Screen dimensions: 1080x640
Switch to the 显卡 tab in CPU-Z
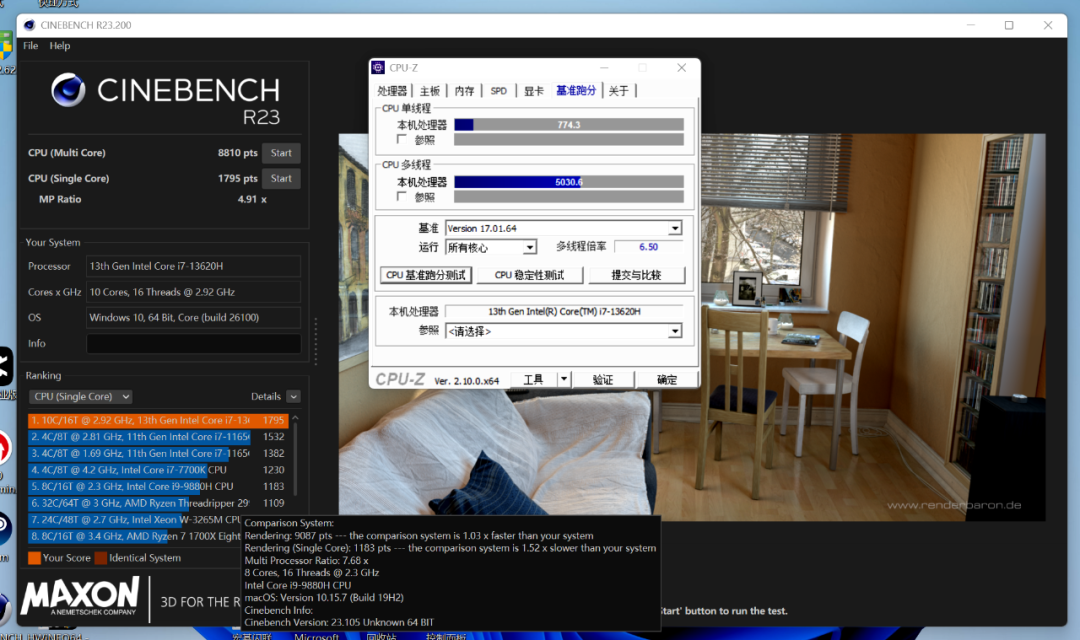534,91
